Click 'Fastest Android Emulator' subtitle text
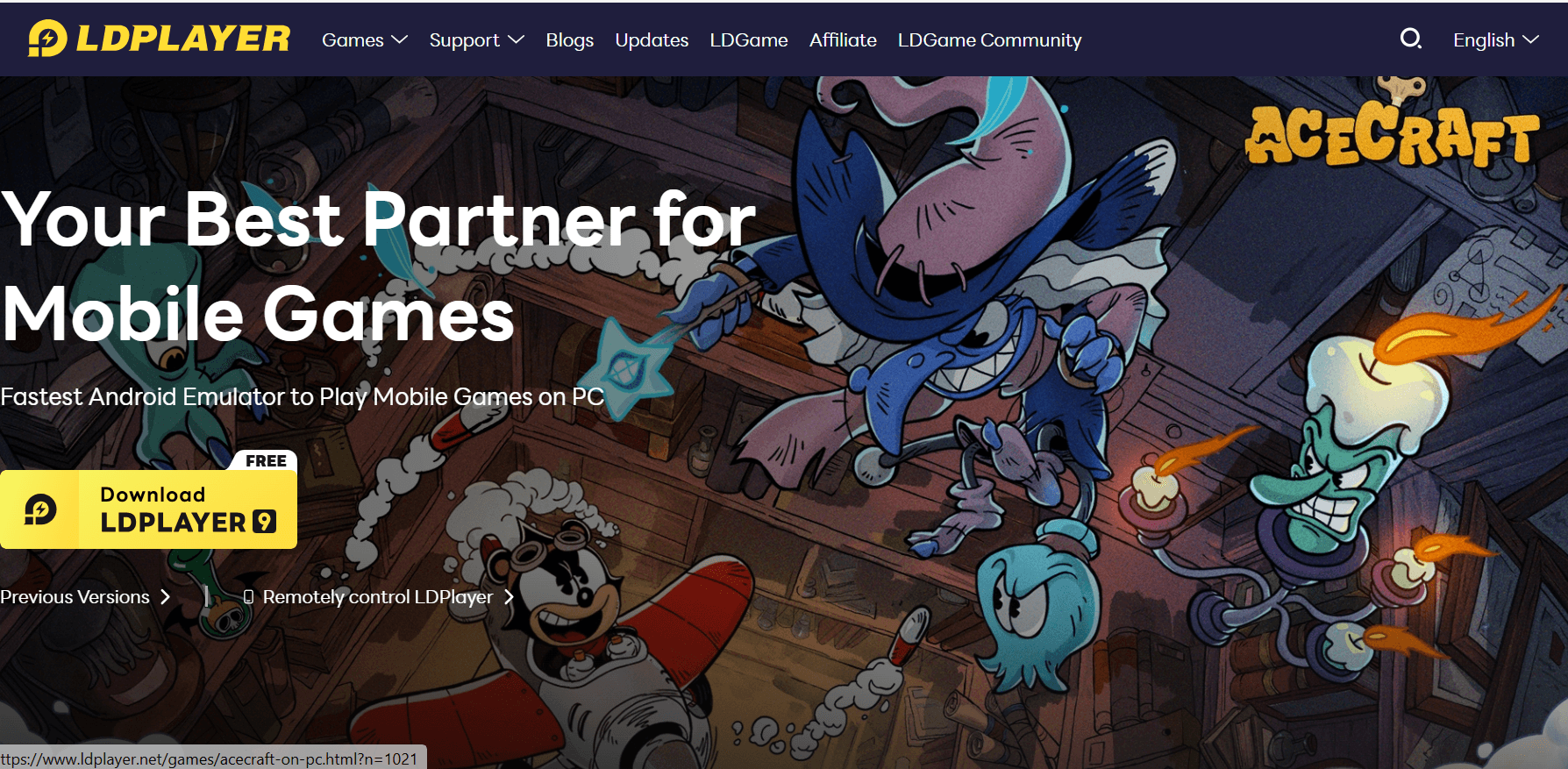 (x=302, y=397)
